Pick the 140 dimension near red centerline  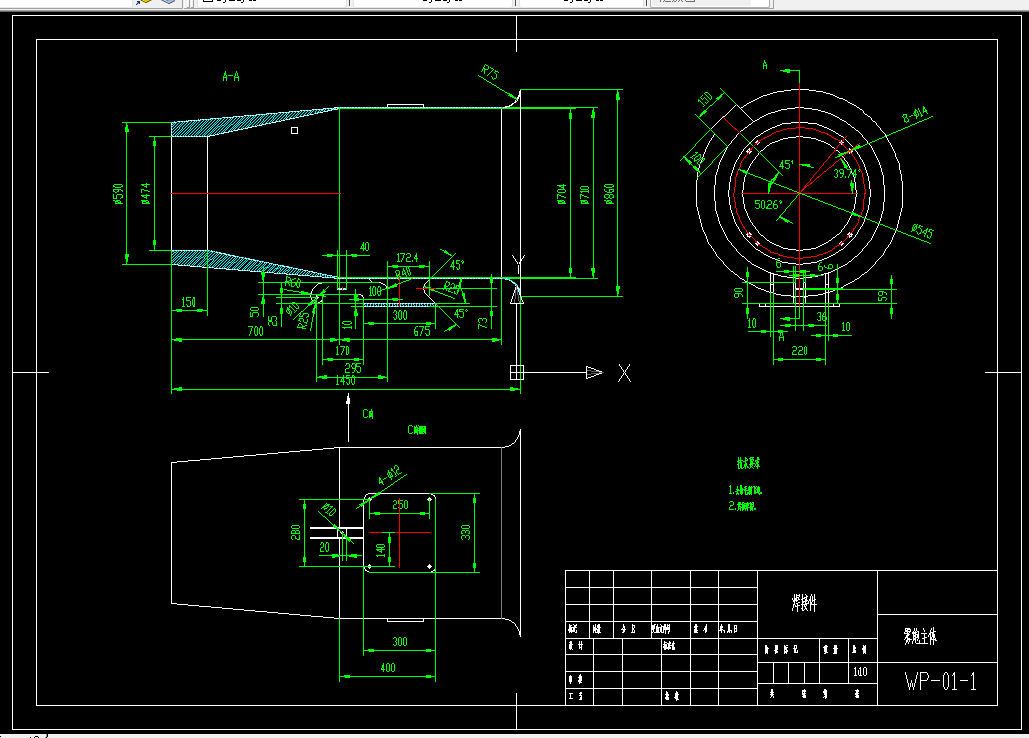point(380,550)
